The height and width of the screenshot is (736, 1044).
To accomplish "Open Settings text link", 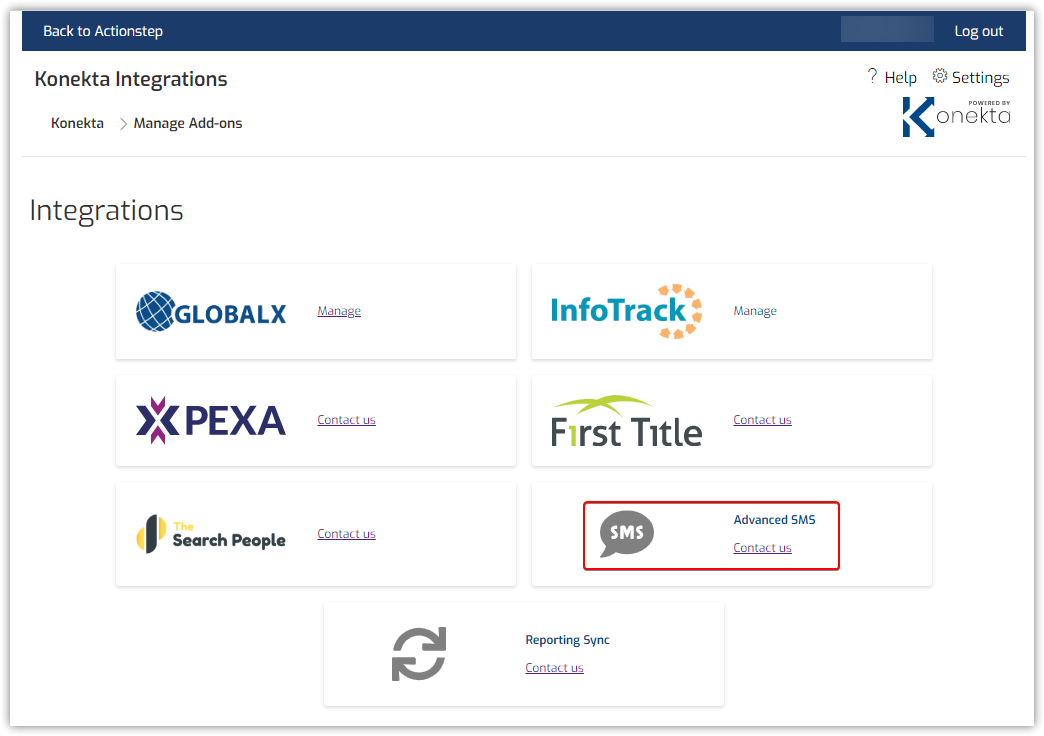I will pyautogui.click(x=980, y=78).
